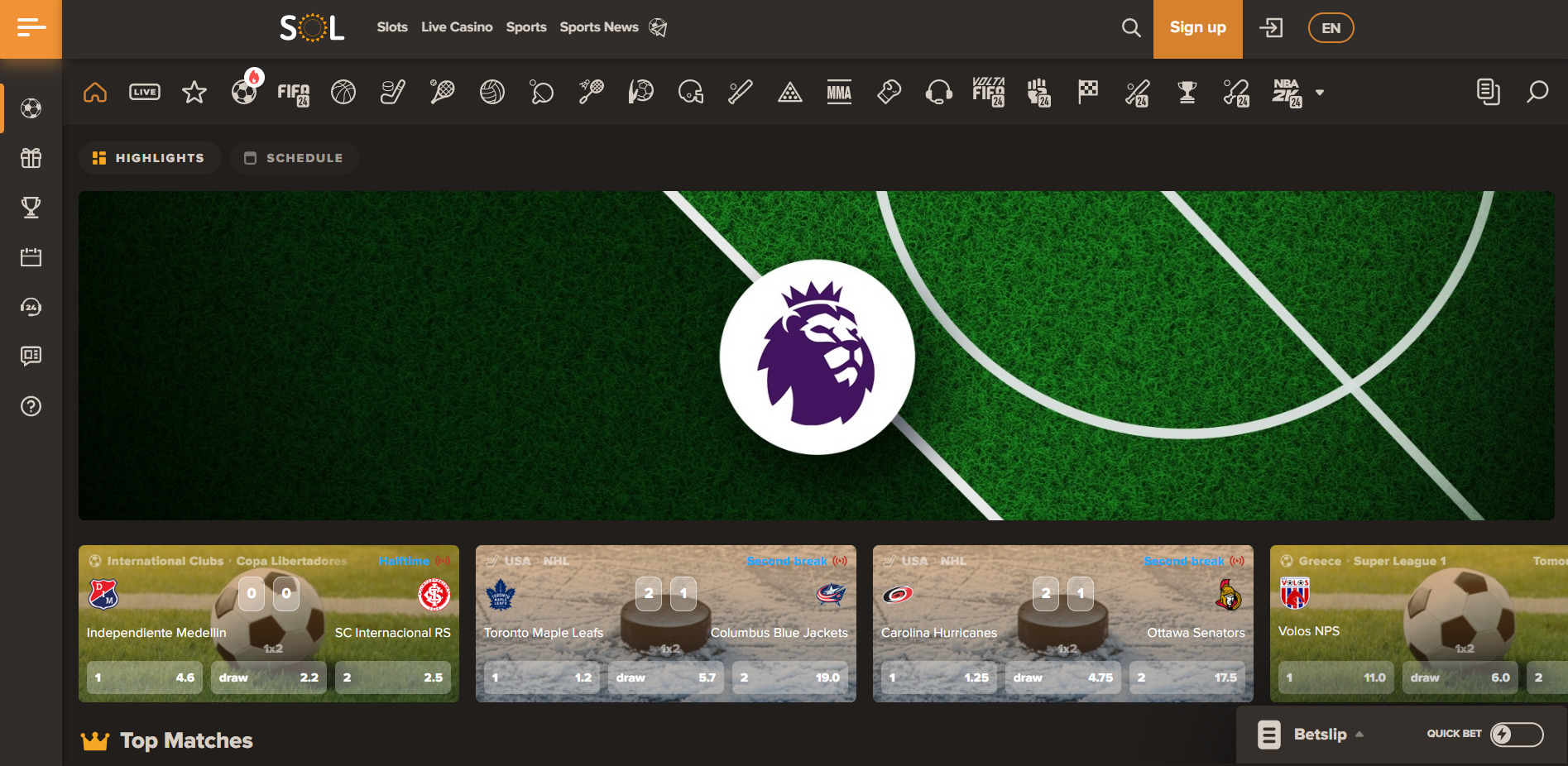Open the sidebar 24-hour support icon

[x=31, y=307]
